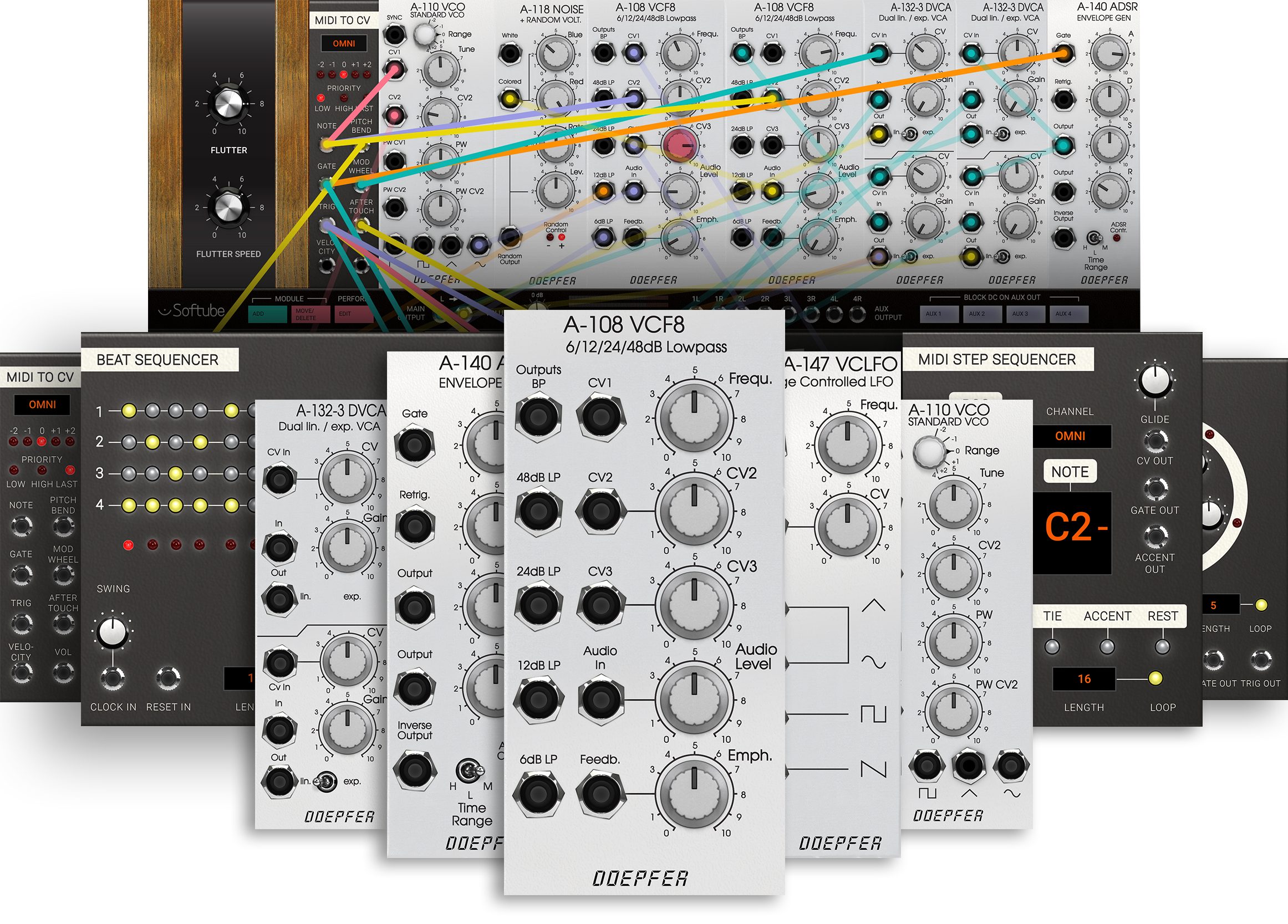Click the LENGTH value field showing 16
Viewport: 1288px width, 924px height.
(x=1083, y=678)
